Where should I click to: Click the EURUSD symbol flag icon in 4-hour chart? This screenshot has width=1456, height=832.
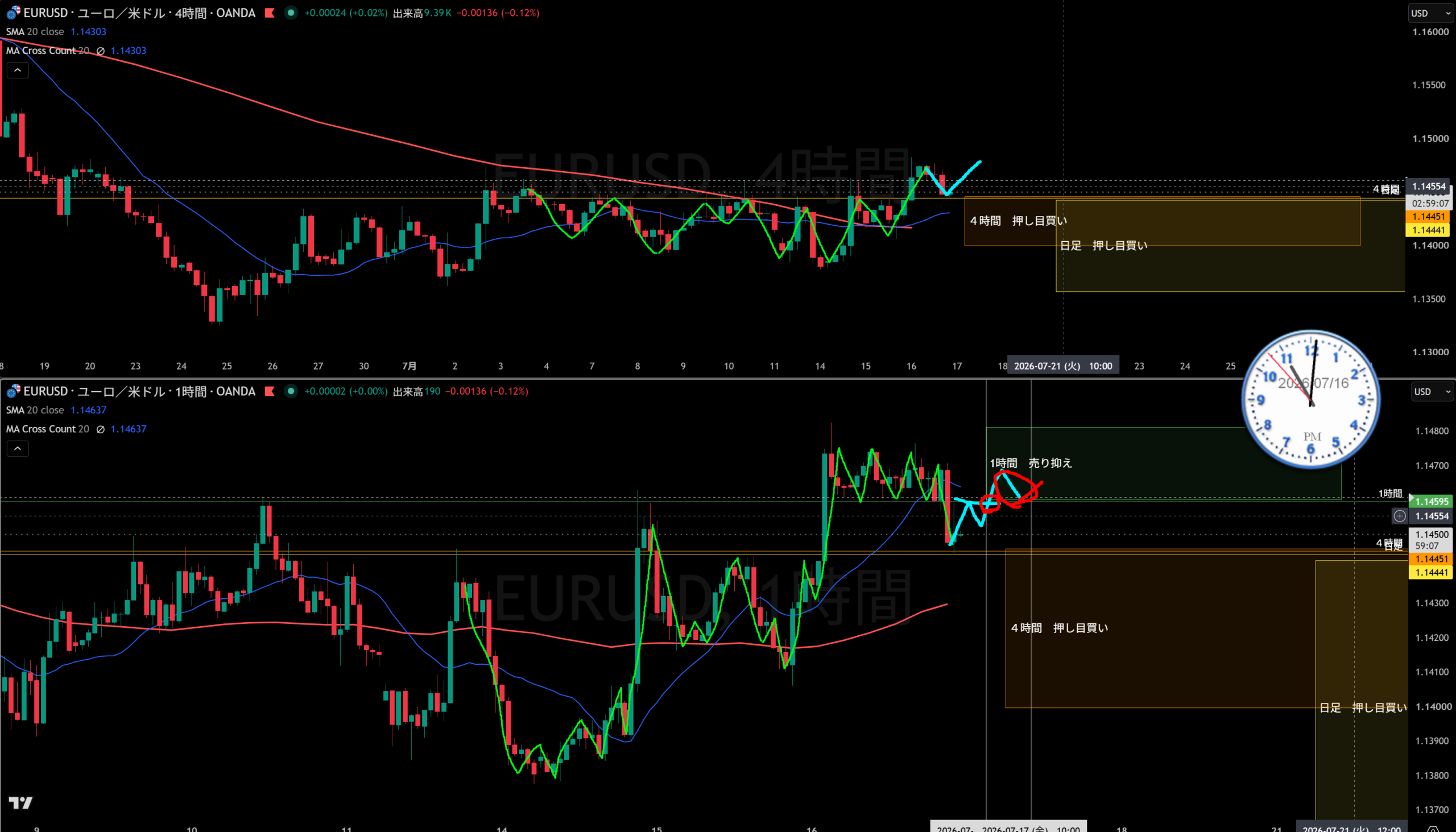13,12
